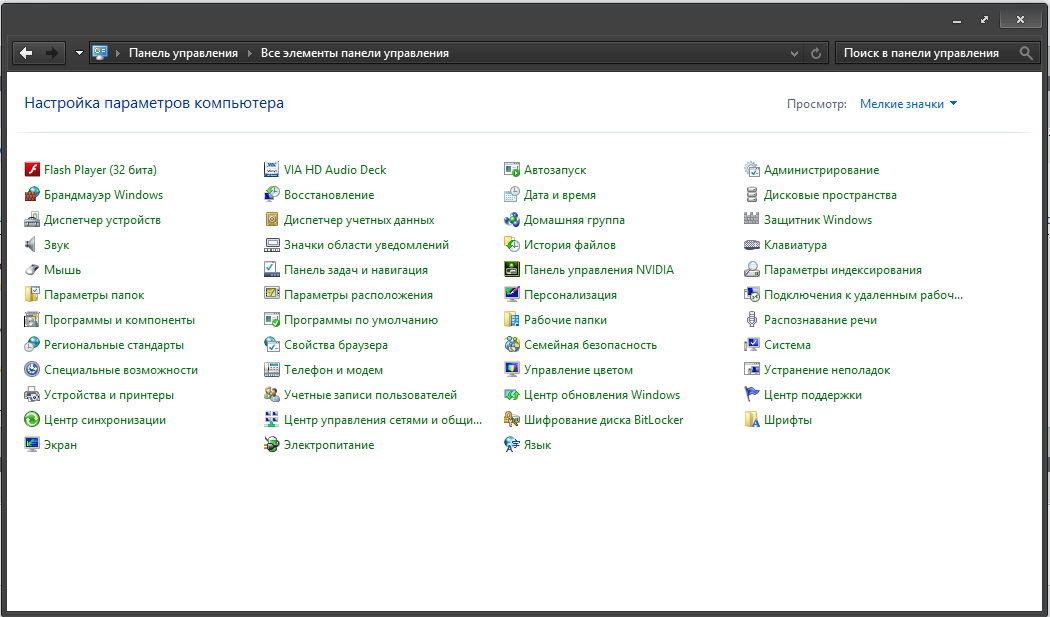Open Учетные записи пользователей
The image size is (1050, 617).
coord(370,395)
